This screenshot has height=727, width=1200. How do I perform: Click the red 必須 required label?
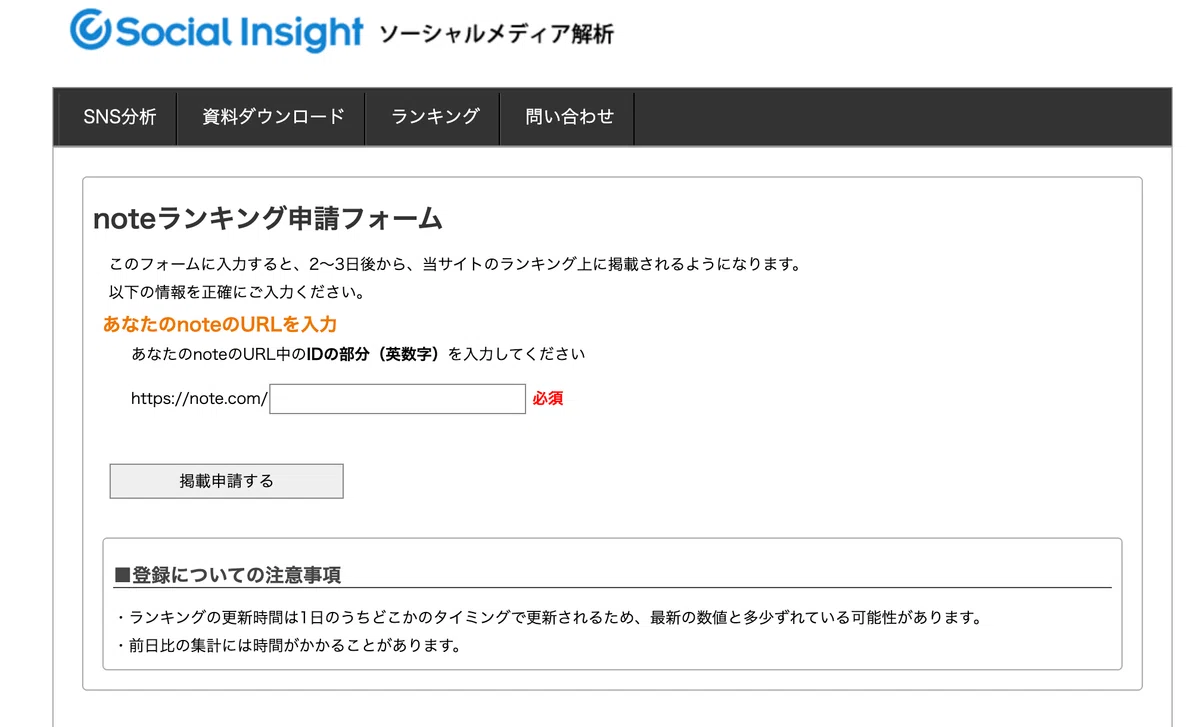pos(548,398)
